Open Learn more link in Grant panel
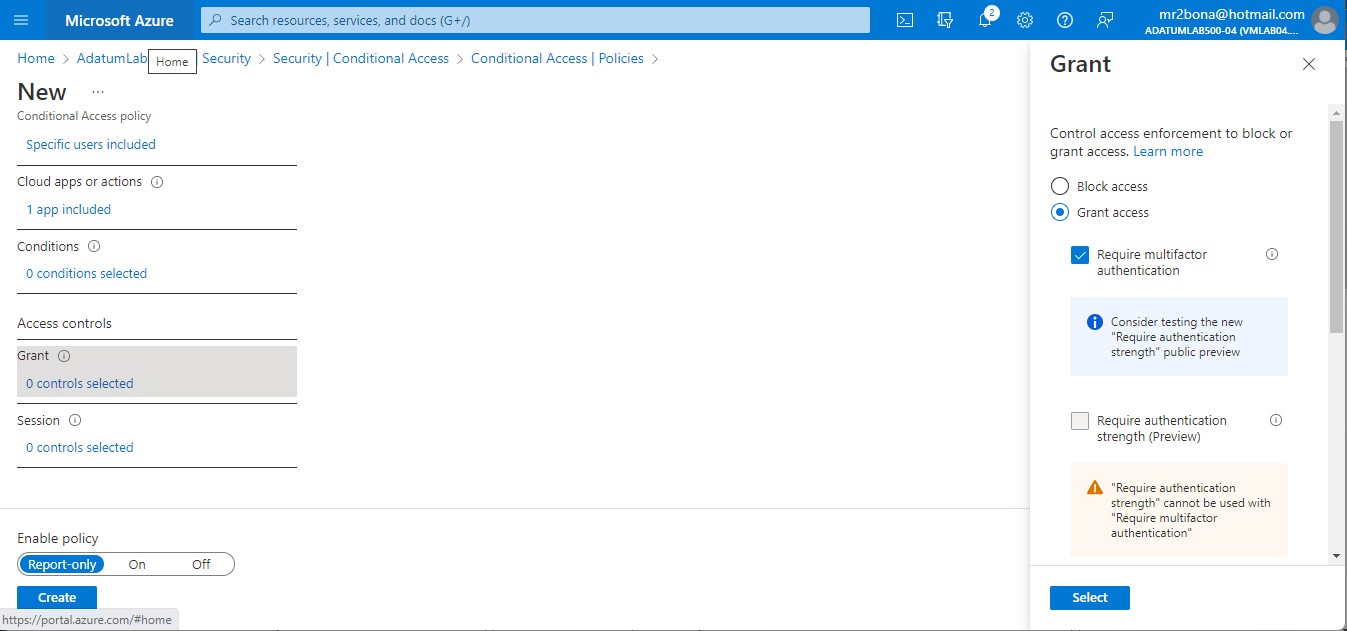Viewport: 1347px width, 631px height. (1168, 152)
